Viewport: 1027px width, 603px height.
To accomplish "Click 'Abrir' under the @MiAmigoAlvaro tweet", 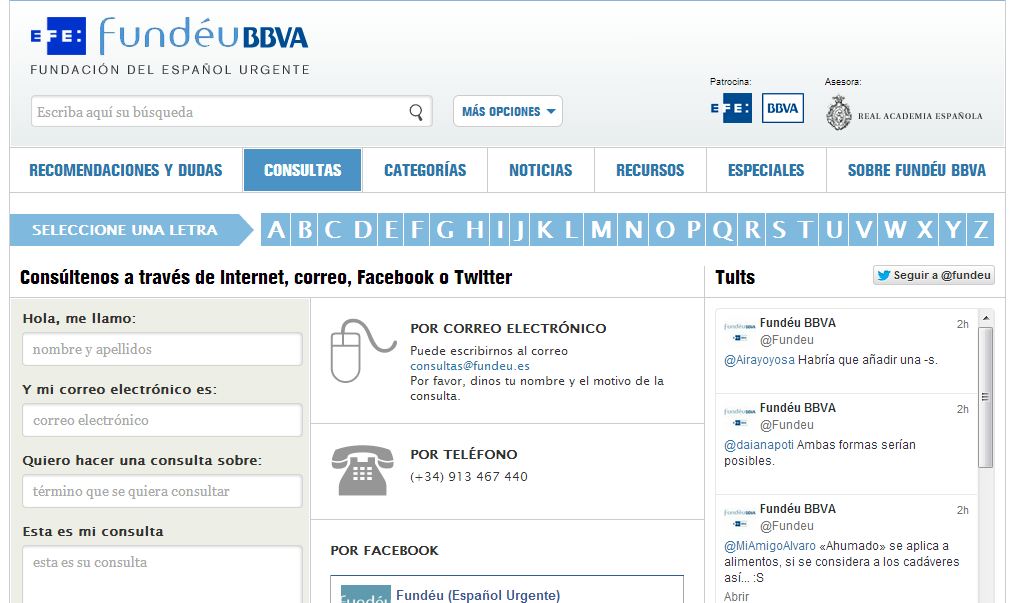I will 736,596.
